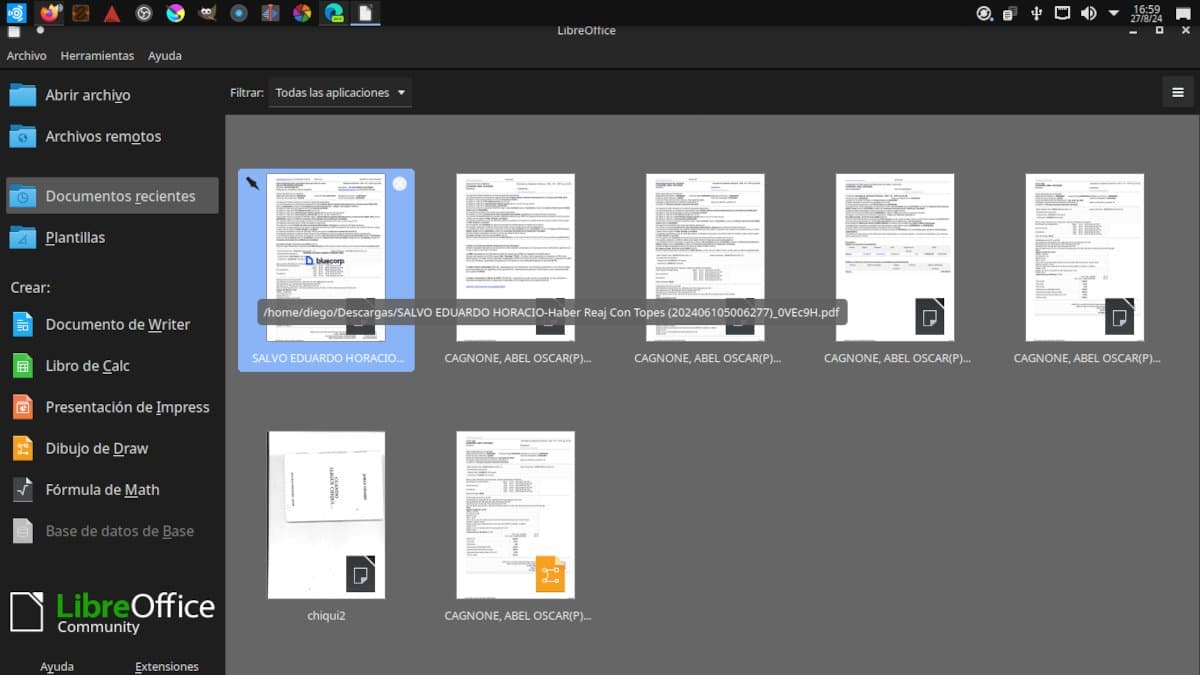Viewport: 1200px width, 675px height.
Task: Open the Plantillas templates view
Action: coord(75,238)
